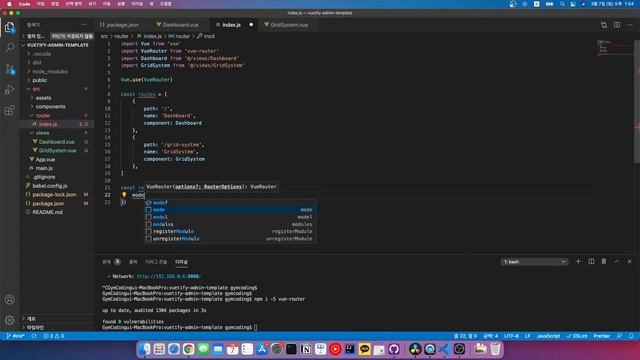Open the bash terminal selector dropdown

coord(534,262)
